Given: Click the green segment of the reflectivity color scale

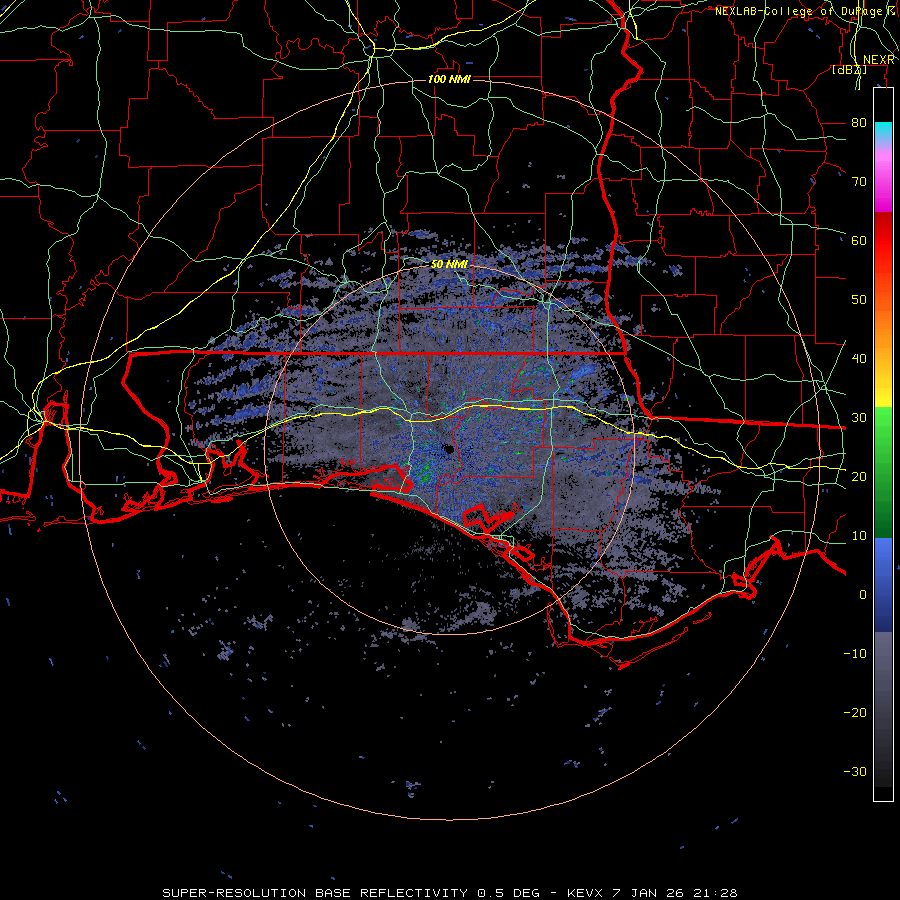Looking at the screenshot, I should click(x=883, y=472).
